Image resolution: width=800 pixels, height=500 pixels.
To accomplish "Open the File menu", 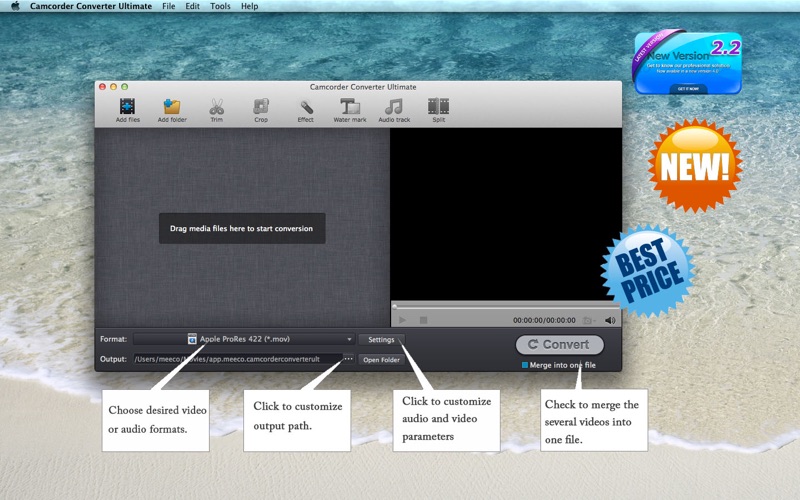I will pos(168,6).
